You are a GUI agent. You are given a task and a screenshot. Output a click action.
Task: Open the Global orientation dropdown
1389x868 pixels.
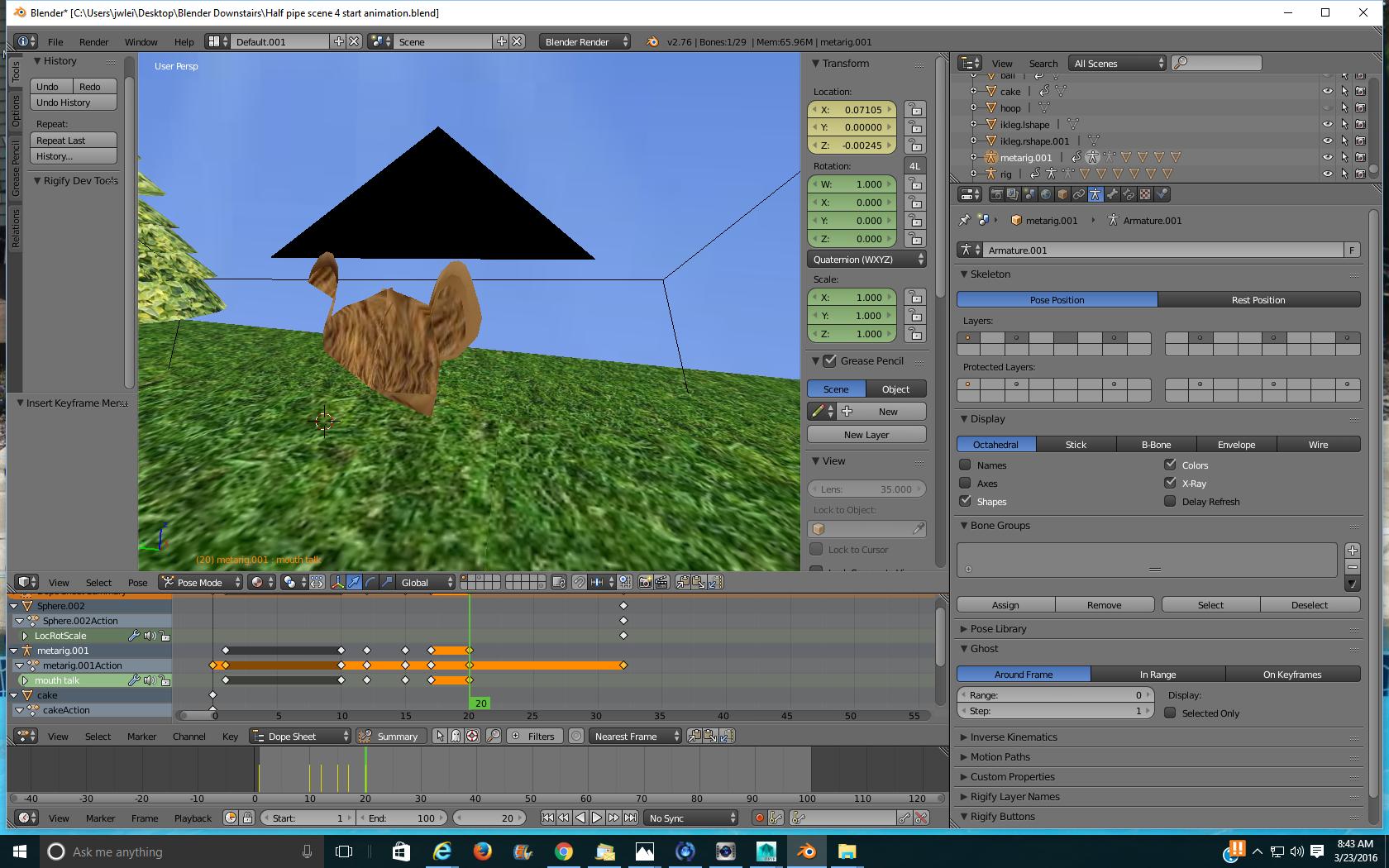point(426,582)
